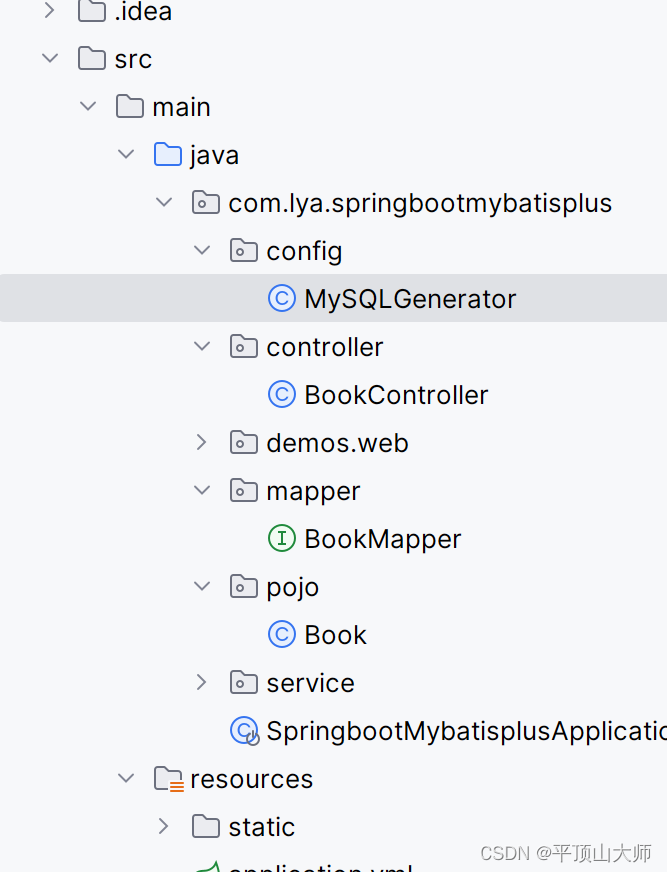Click the java source folder icon
667x872 pixels.
point(168,155)
